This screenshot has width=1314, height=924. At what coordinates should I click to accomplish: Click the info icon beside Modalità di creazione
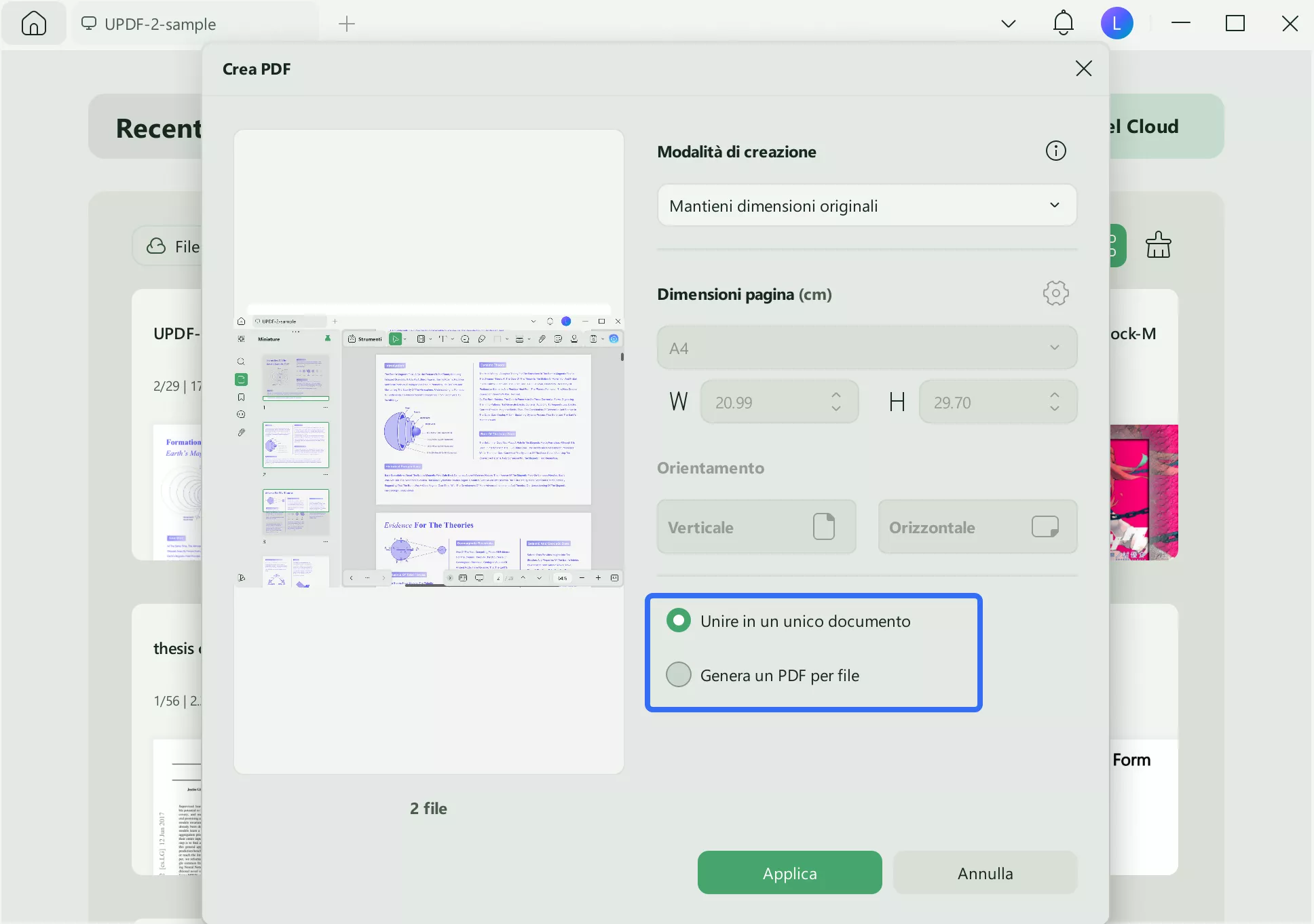click(x=1055, y=151)
